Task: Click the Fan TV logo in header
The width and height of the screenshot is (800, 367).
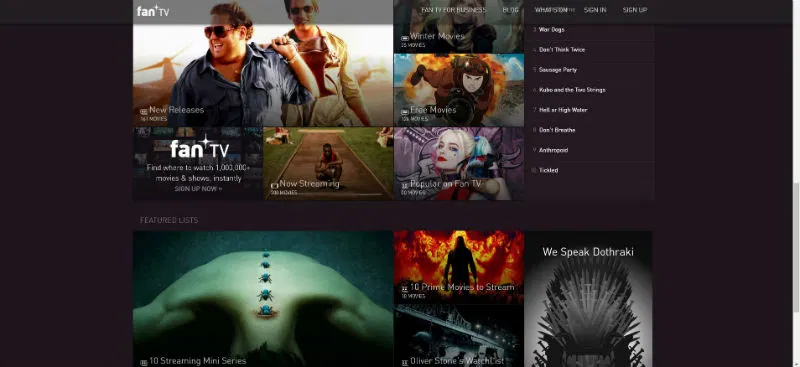Action: (153, 11)
